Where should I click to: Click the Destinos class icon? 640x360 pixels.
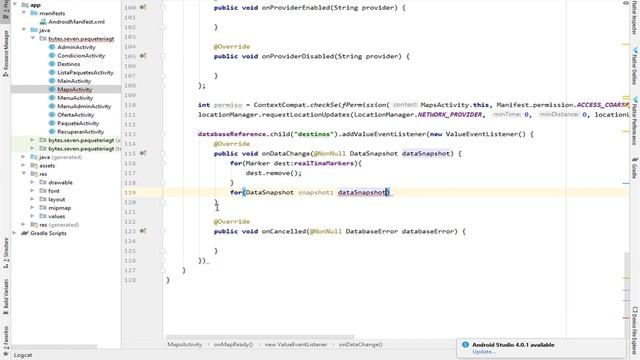[52, 64]
